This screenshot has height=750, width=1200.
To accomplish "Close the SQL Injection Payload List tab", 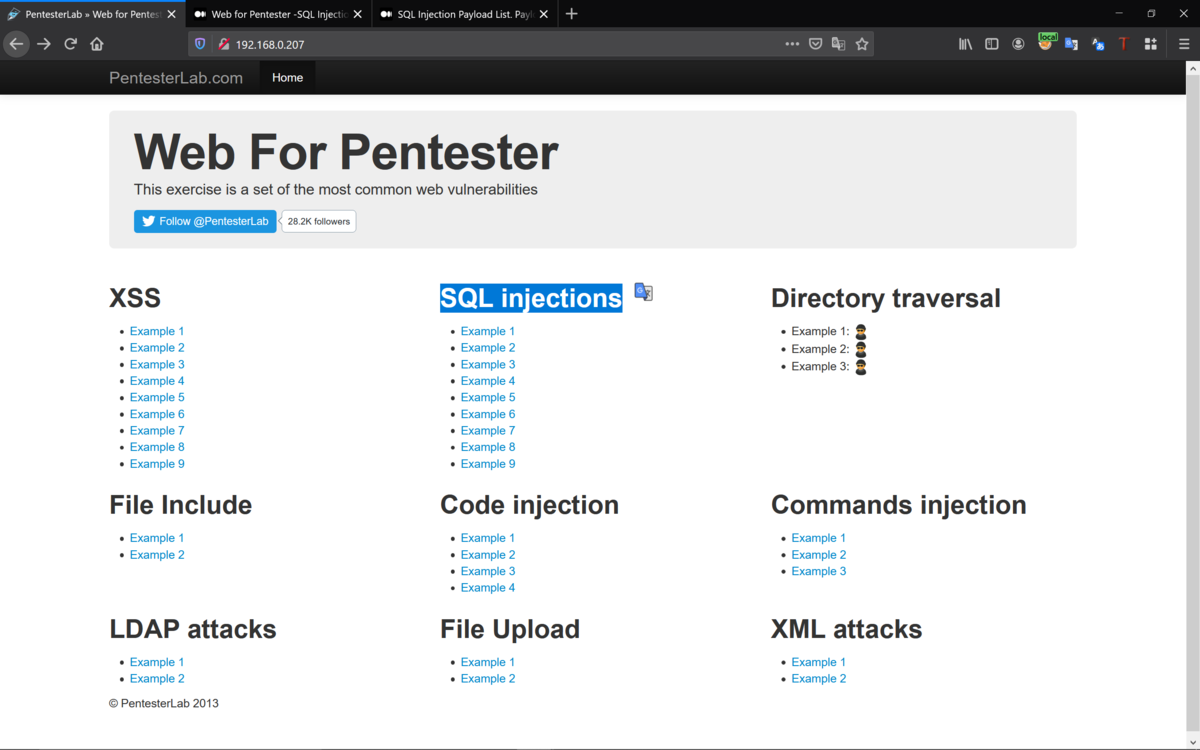I will (x=544, y=14).
